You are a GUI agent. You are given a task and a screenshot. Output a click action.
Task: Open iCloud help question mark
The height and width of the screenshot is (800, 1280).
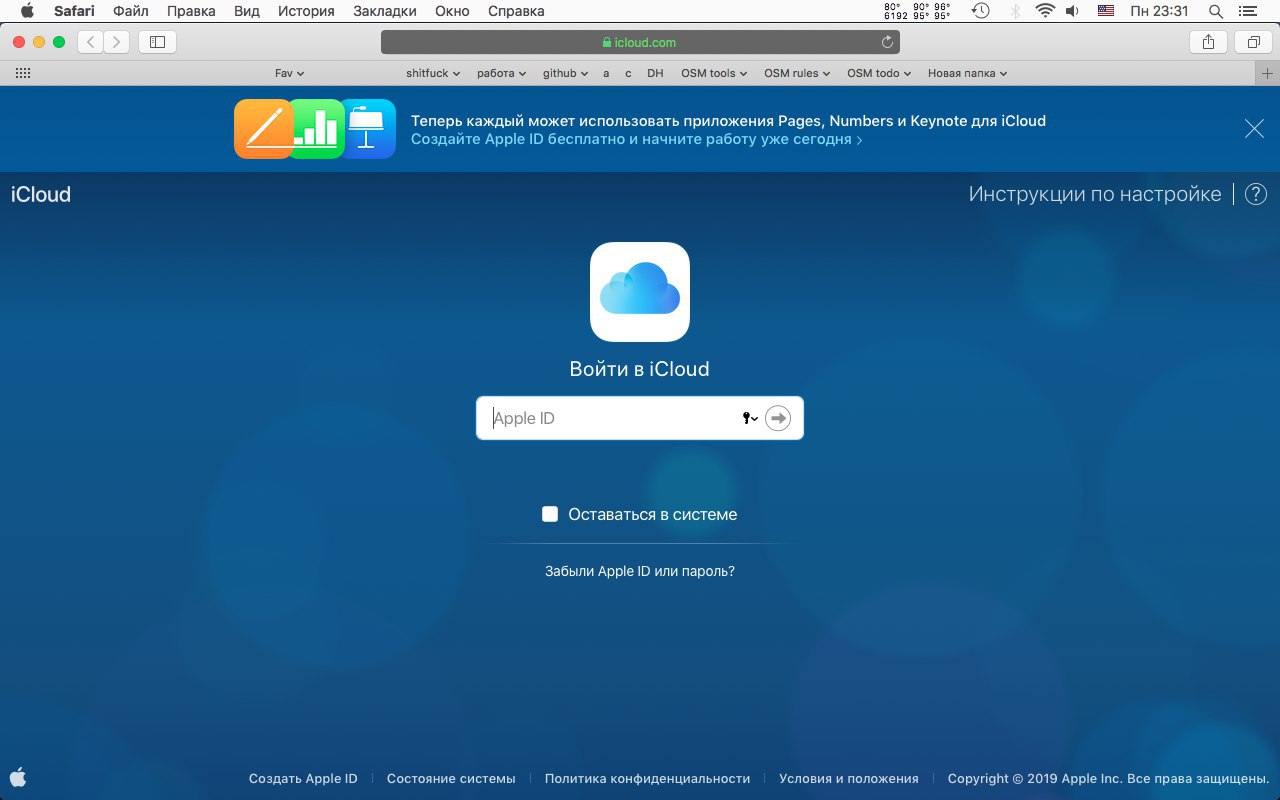[x=1255, y=194]
